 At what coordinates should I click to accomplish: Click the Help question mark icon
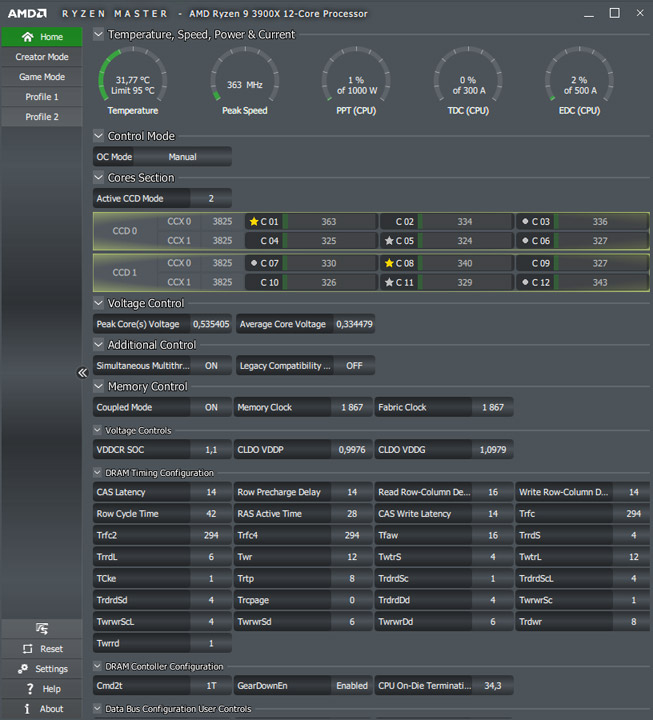(30, 689)
